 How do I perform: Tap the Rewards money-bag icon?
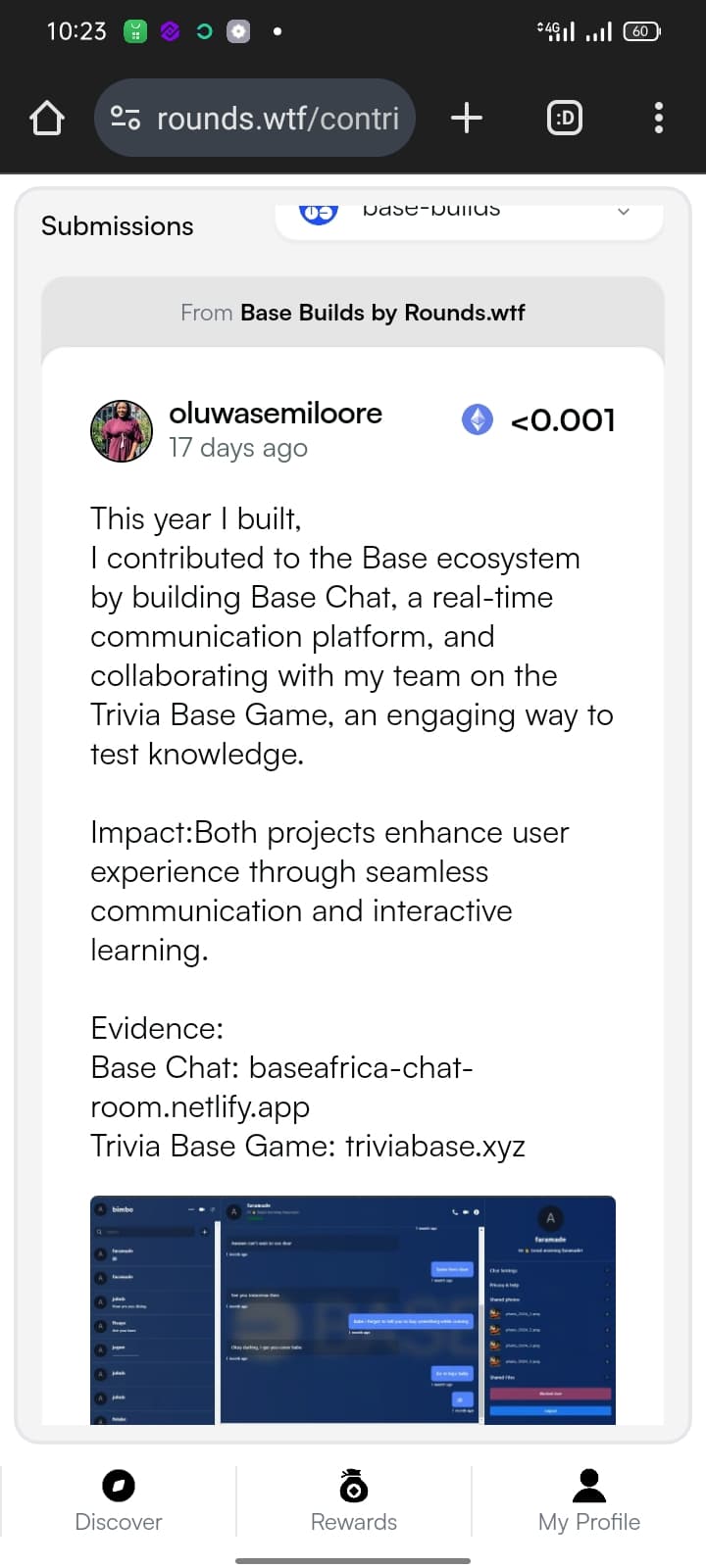pyautogui.click(x=353, y=1485)
